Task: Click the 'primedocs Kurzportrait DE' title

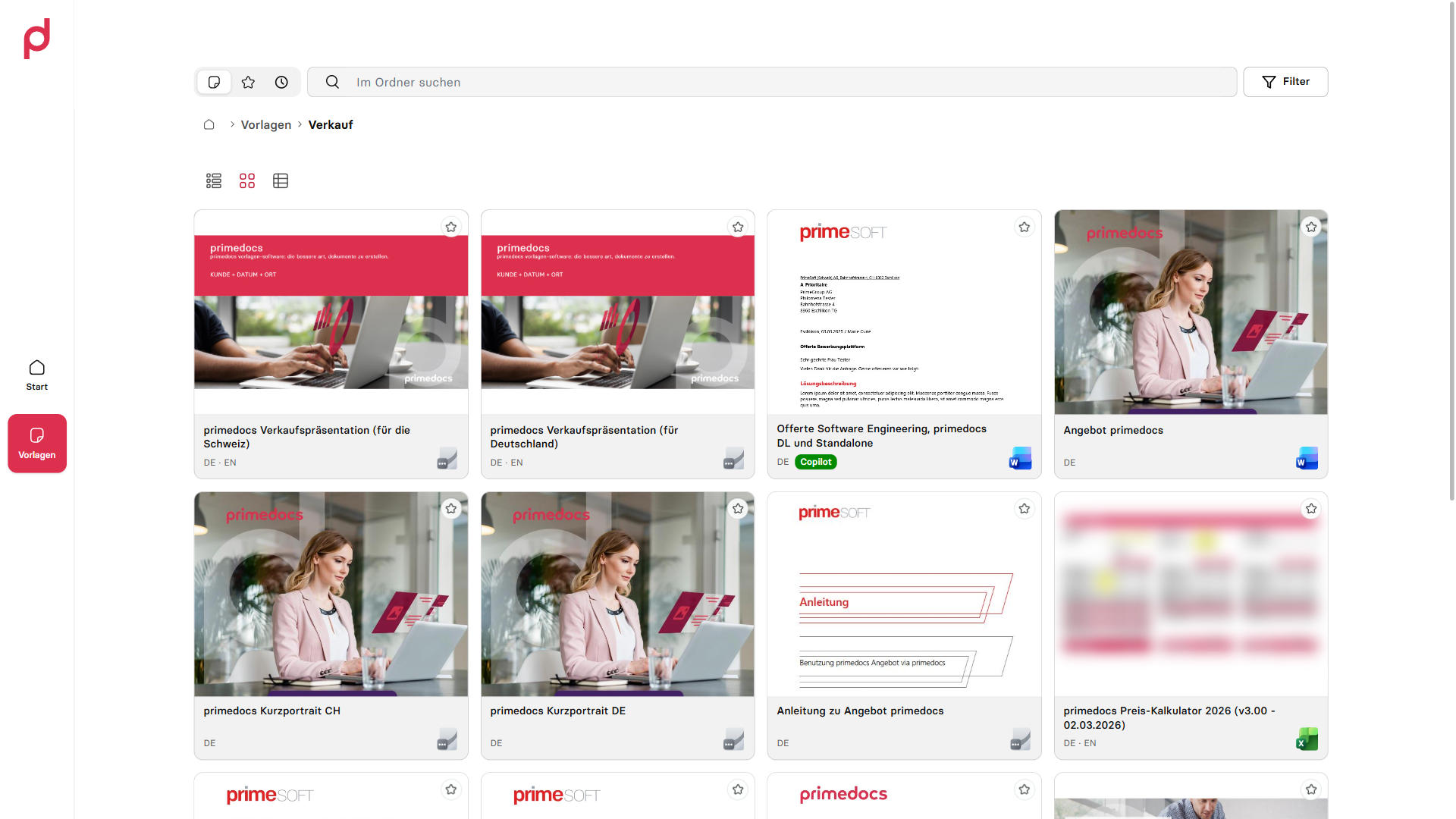Action: tap(557, 711)
